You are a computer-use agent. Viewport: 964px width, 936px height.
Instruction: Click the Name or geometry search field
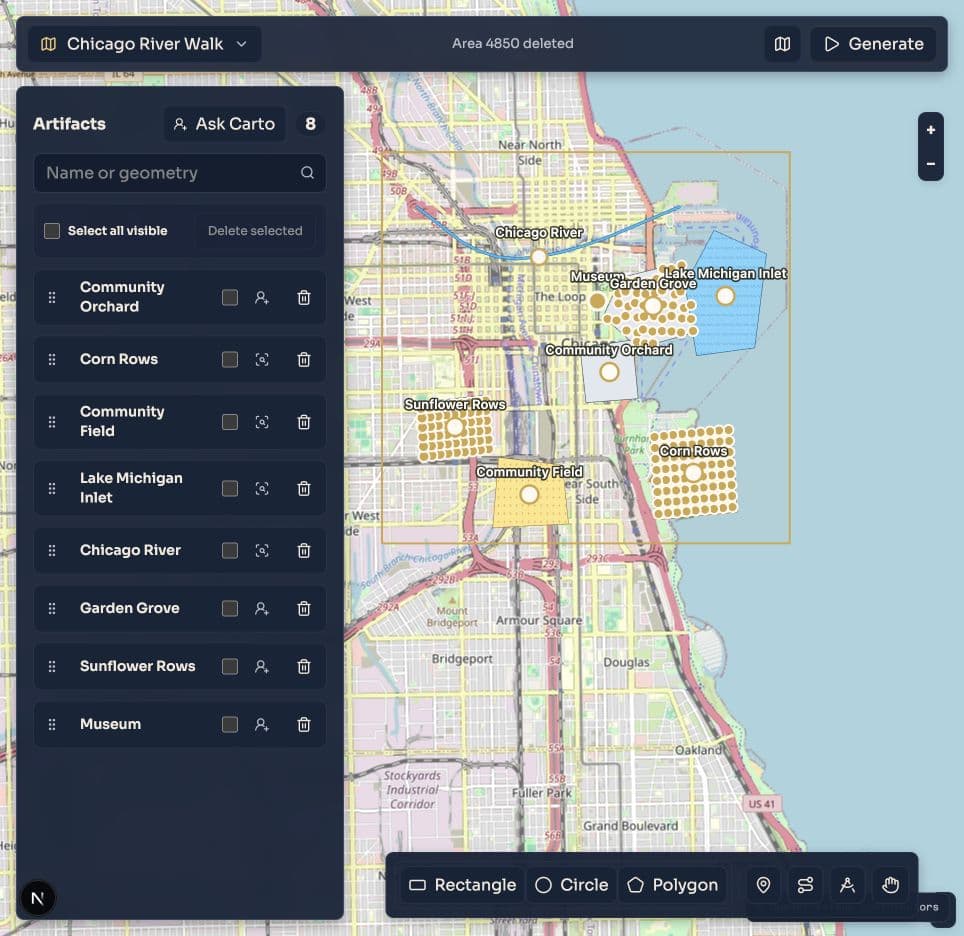tap(180, 173)
